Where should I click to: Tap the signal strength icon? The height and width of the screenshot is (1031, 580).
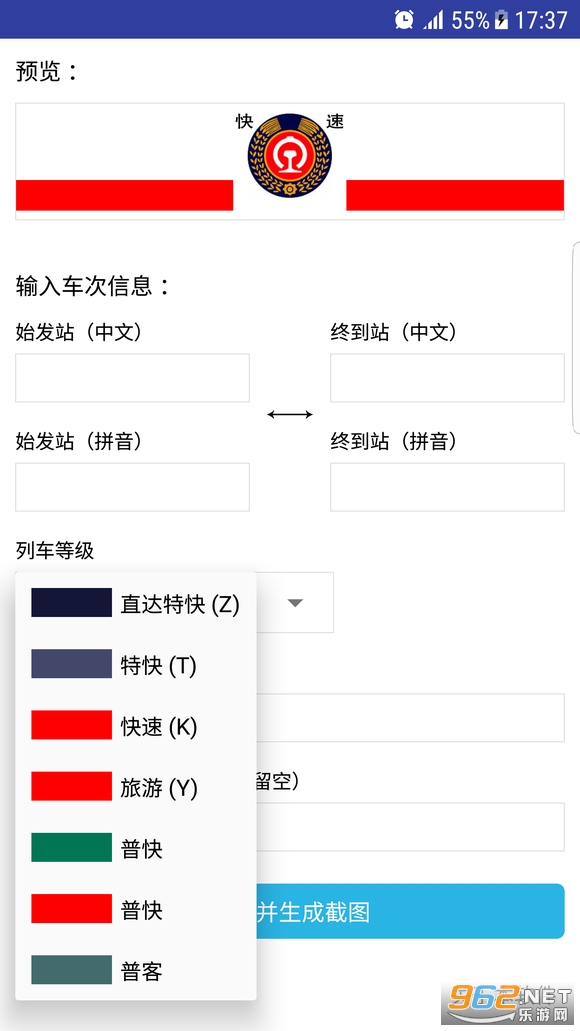[433, 20]
